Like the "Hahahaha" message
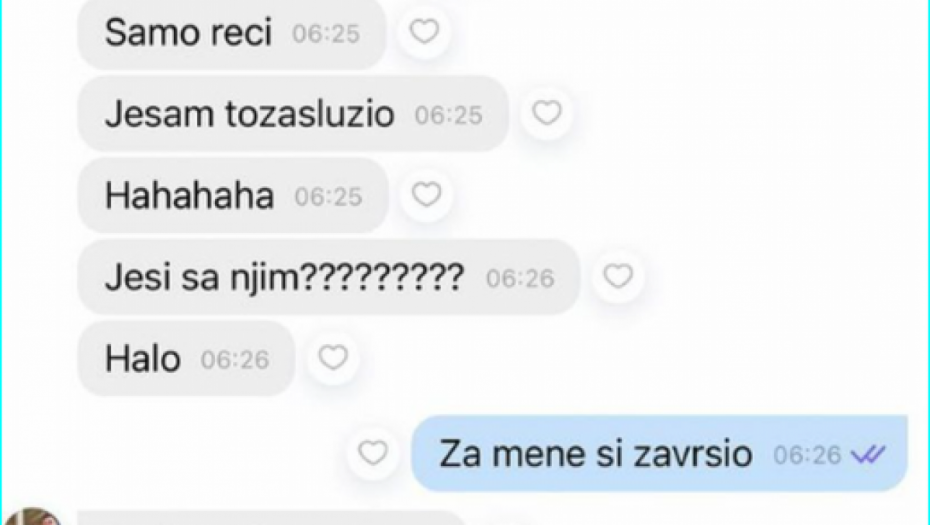 click(x=426, y=195)
